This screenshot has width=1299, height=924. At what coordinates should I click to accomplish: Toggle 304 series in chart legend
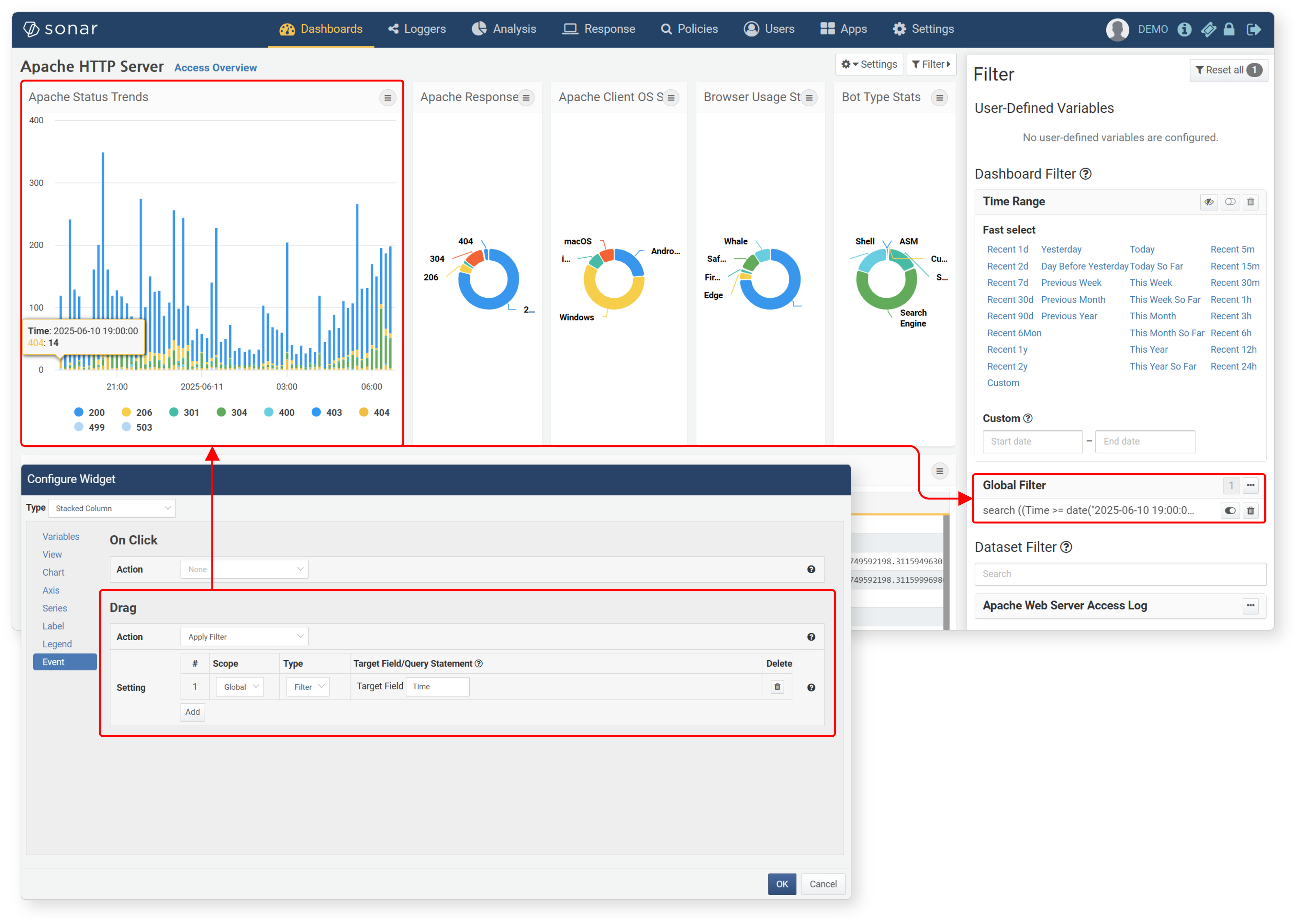click(232, 412)
